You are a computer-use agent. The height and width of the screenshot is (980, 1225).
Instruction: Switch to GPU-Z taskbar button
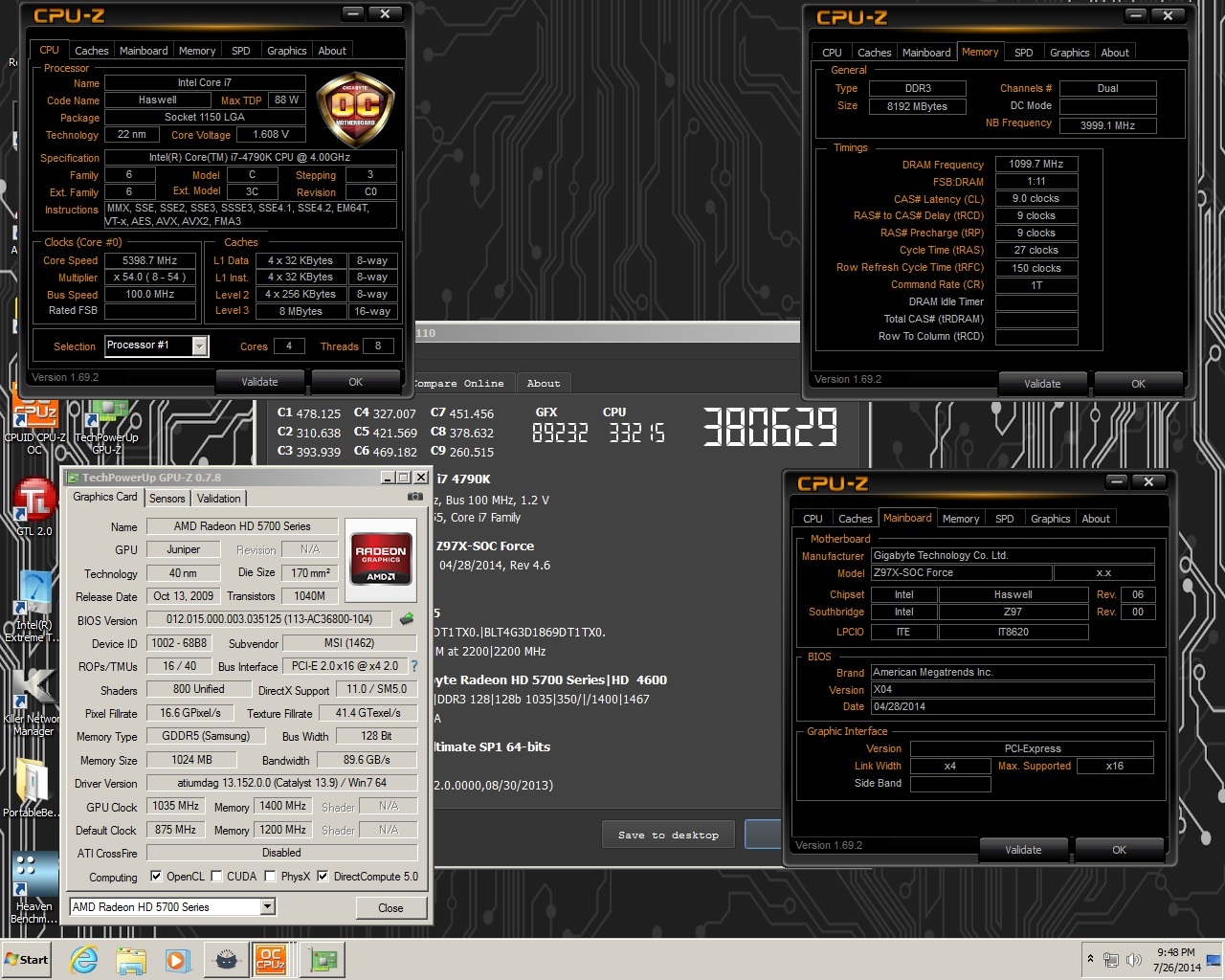pyautogui.click(x=323, y=960)
